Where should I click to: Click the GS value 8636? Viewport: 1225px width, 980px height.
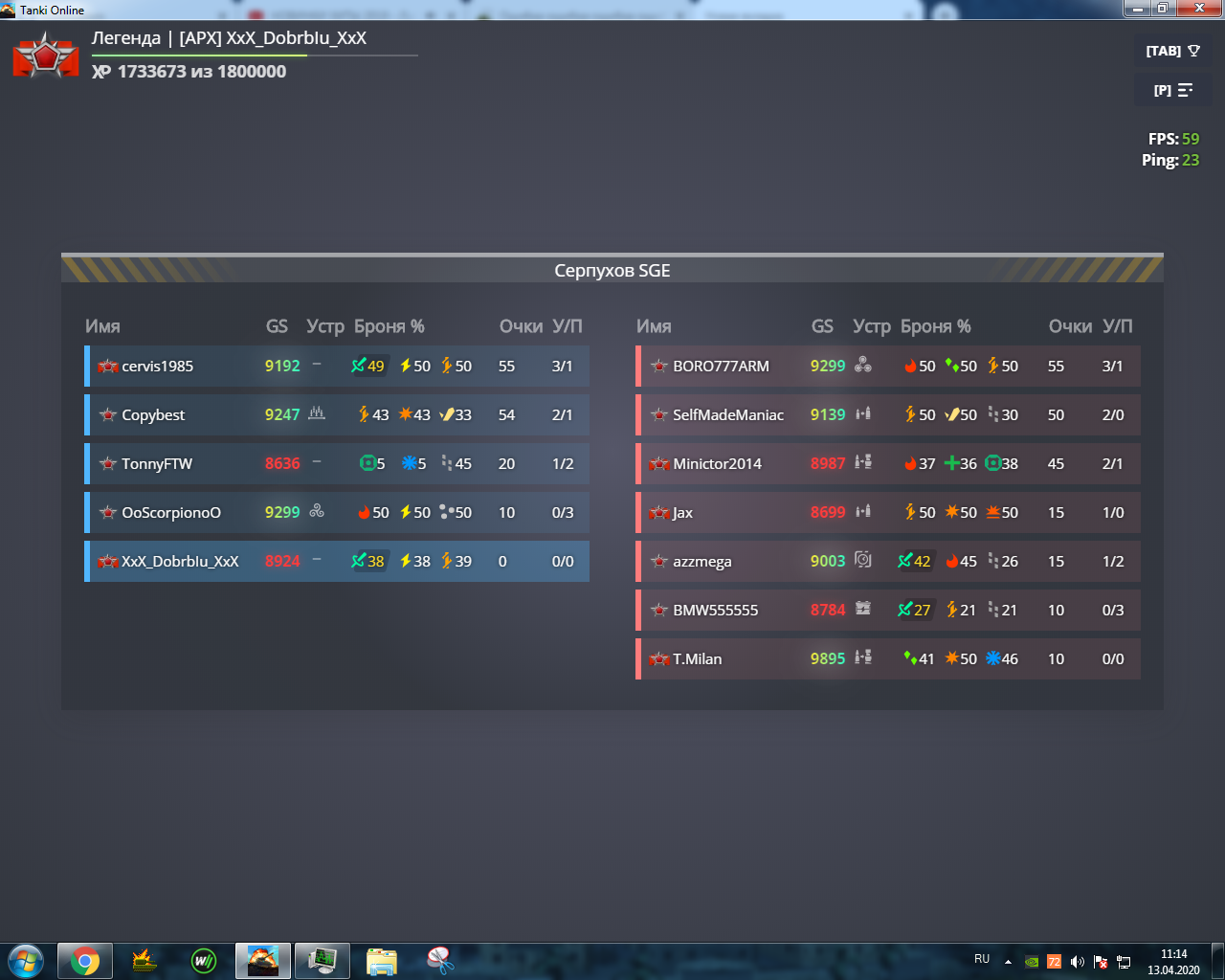282,463
